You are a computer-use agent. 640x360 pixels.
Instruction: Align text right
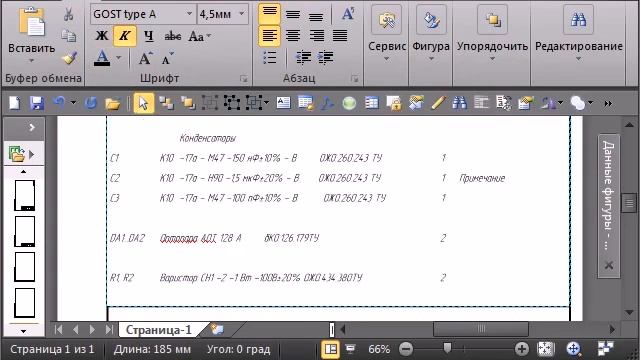316,36
